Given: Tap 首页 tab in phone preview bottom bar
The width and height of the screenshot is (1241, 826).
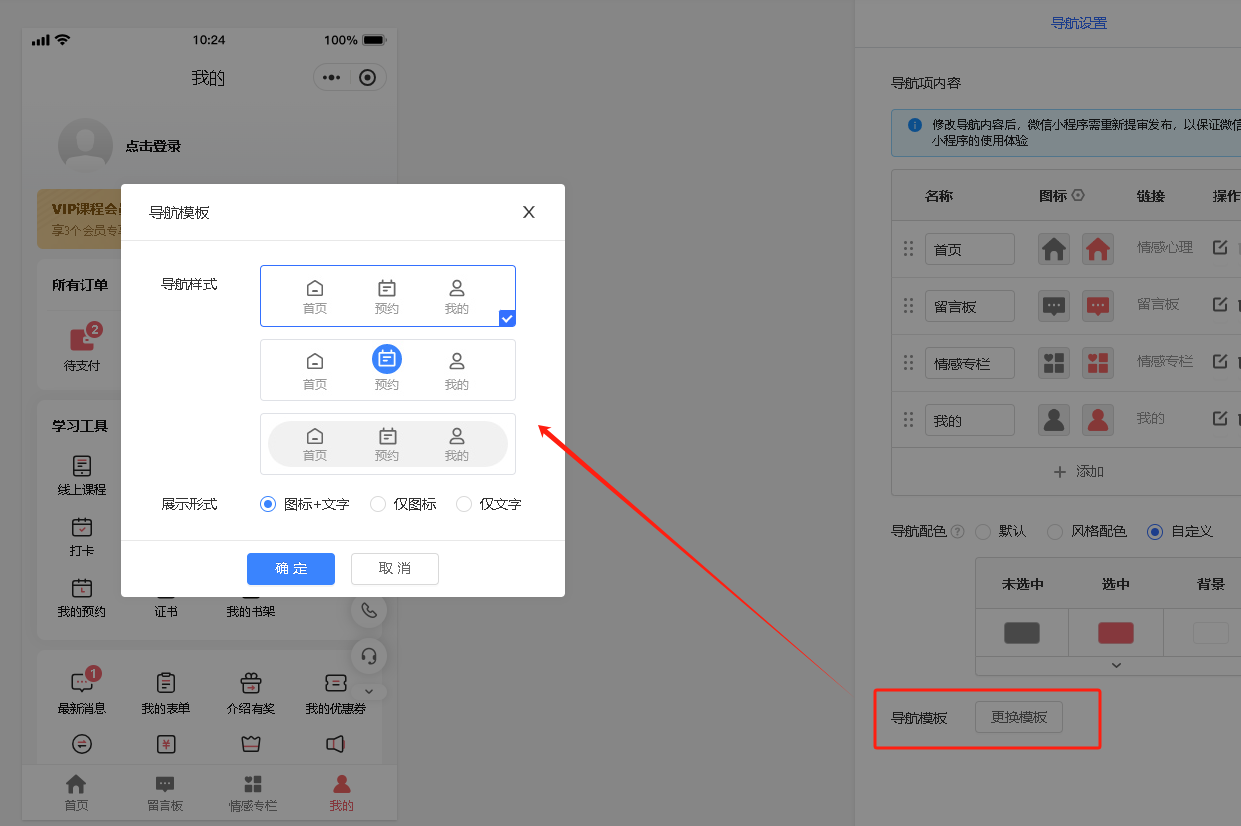Looking at the screenshot, I should (76, 793).
